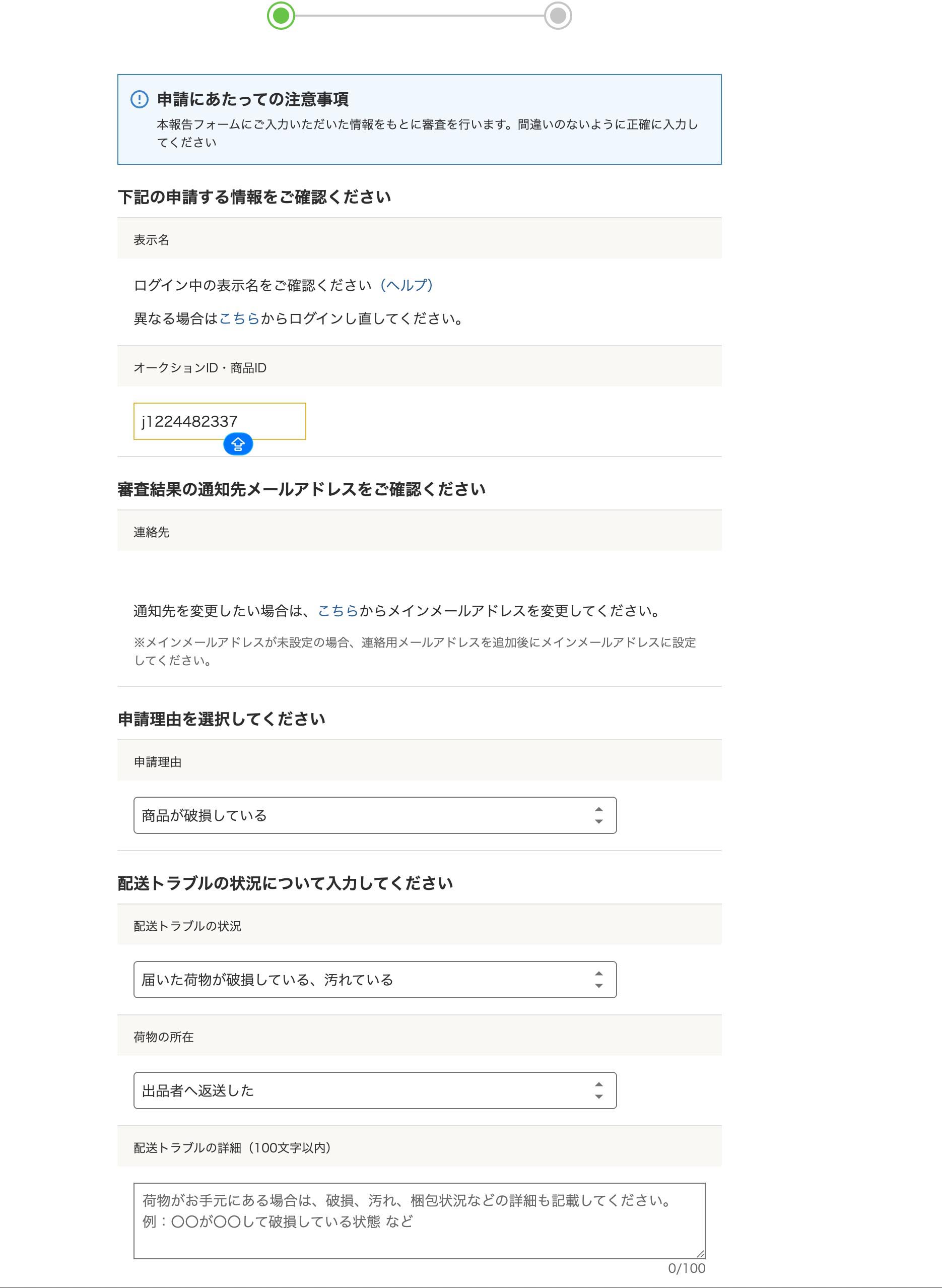Click the up-down arrows on 配送トラブルの状況 select
This screenshot has height=1288, width=942.
(598, 980)
